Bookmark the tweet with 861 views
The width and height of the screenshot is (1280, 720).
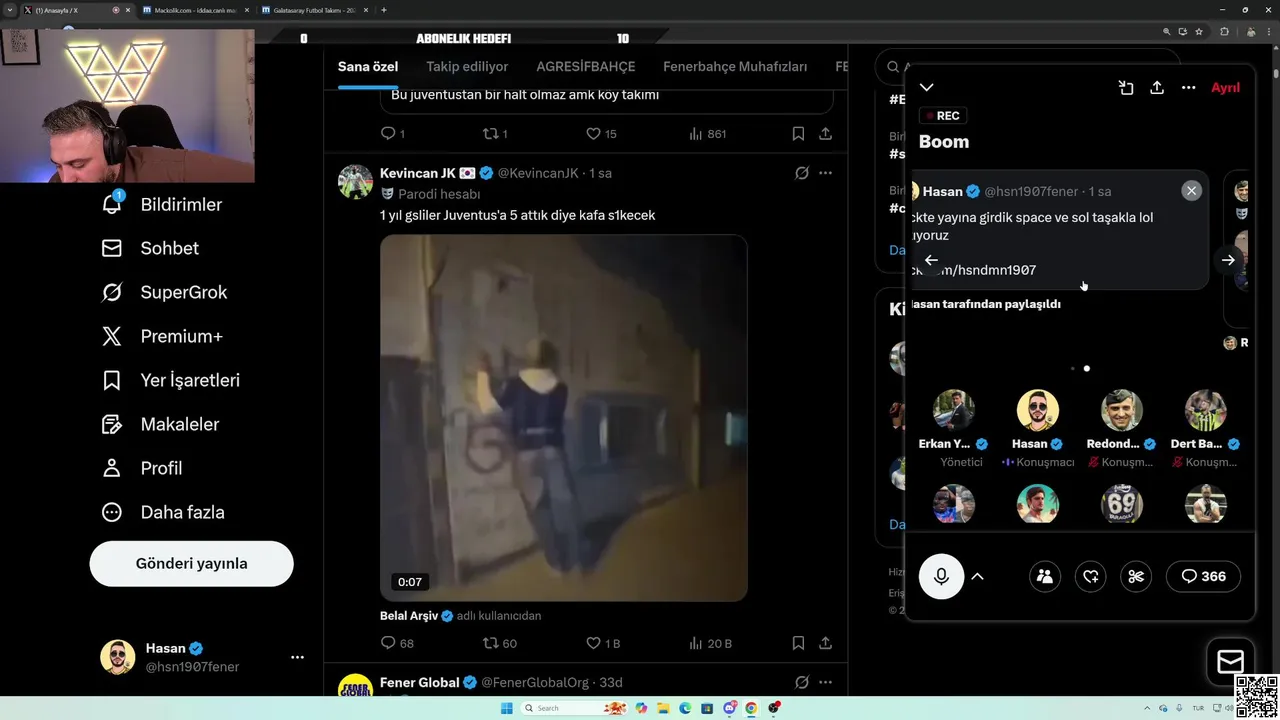tap(798, 133)
